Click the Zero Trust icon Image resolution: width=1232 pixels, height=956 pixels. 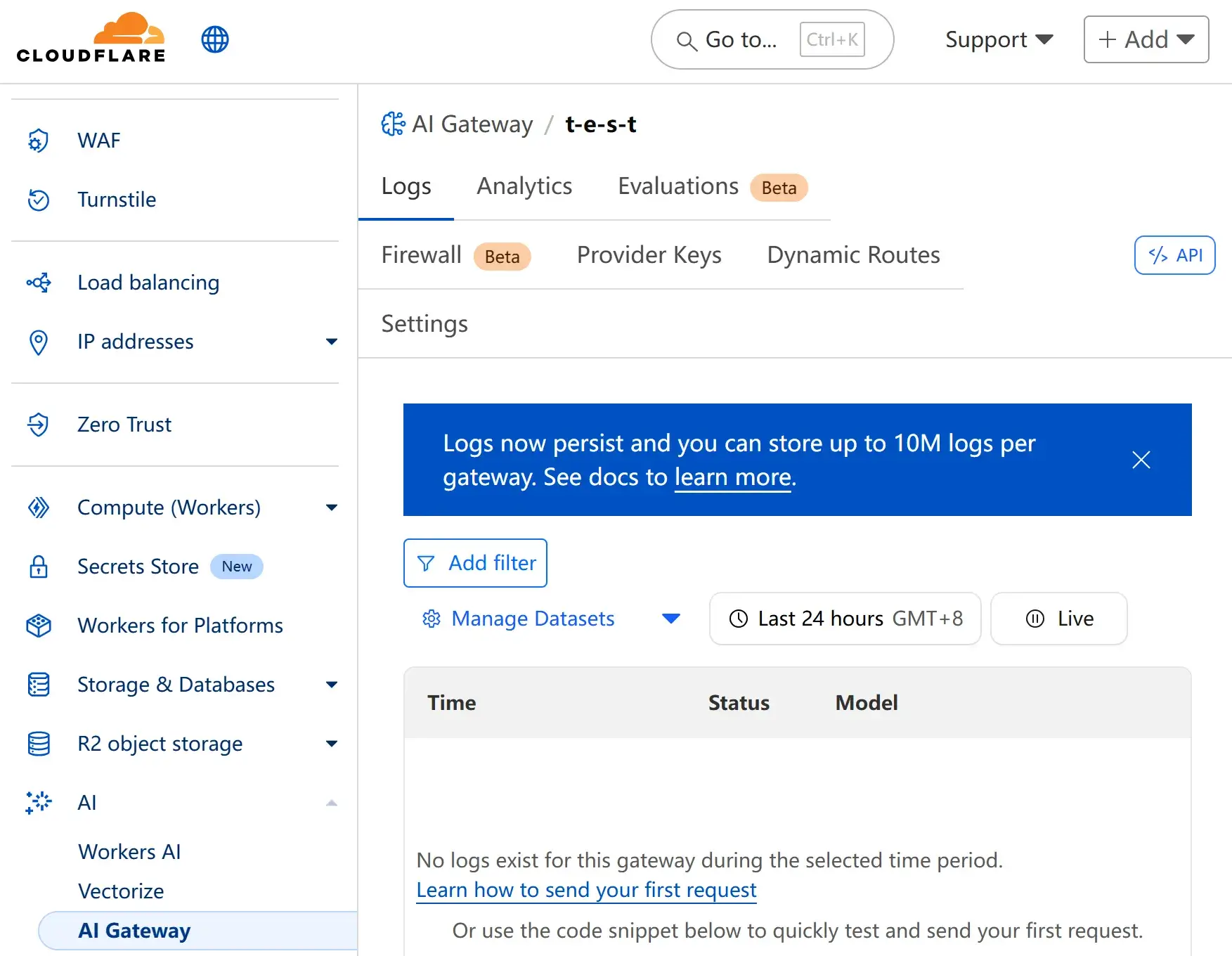click(39, 425)
